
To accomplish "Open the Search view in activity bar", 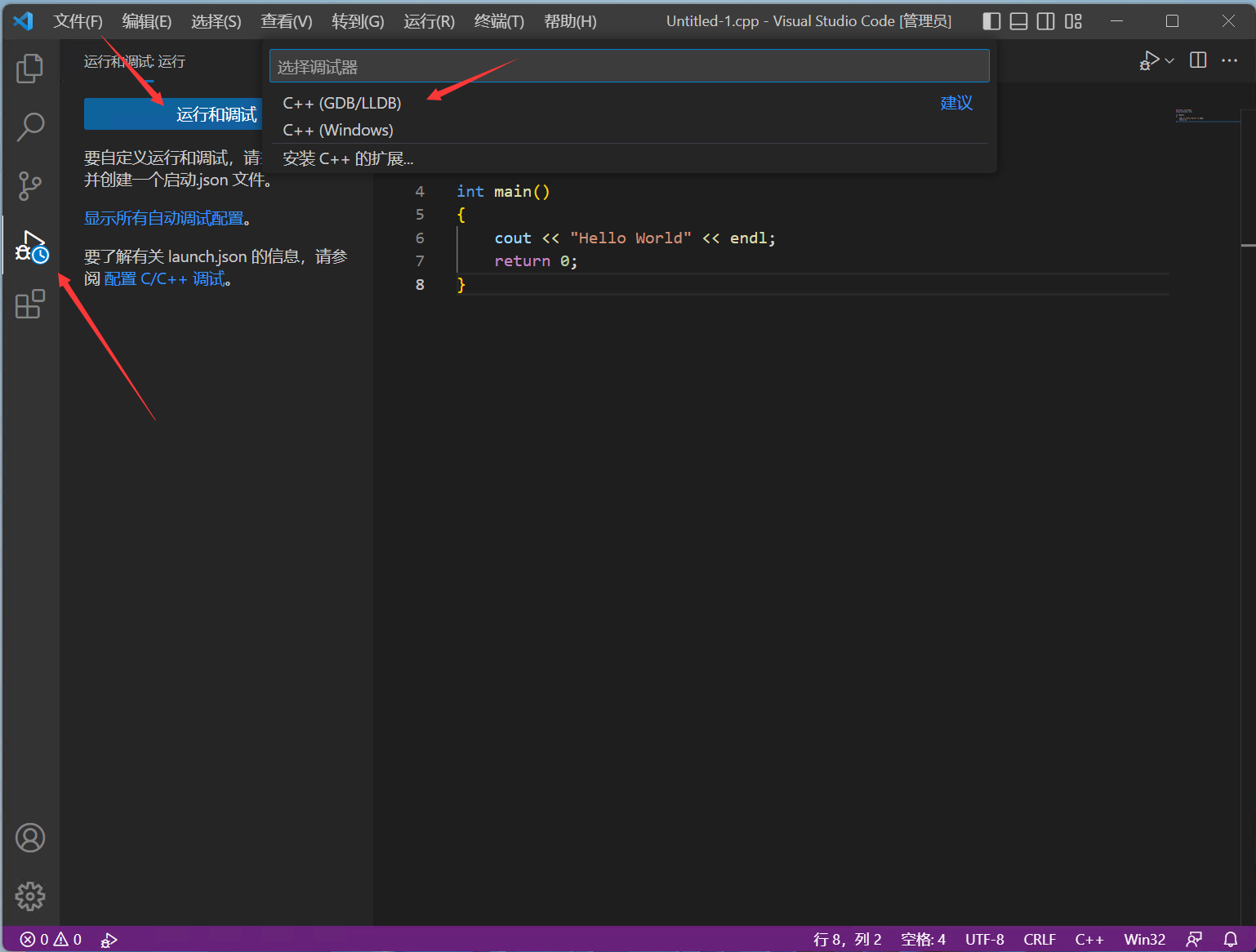I will (30, 127).
